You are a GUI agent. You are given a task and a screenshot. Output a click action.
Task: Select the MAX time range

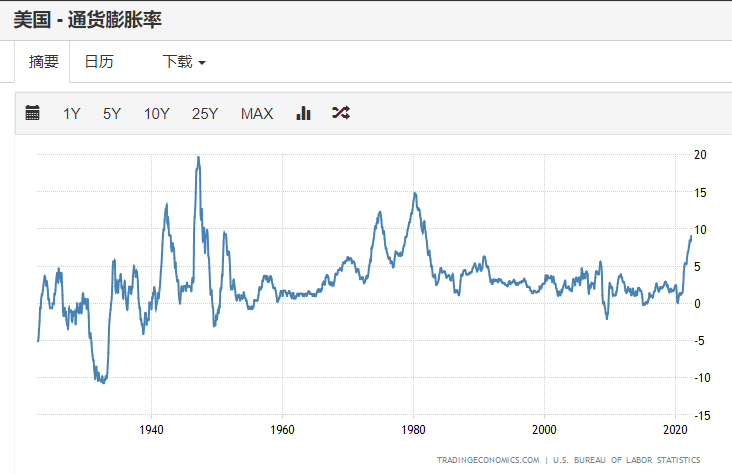point(257,113)
